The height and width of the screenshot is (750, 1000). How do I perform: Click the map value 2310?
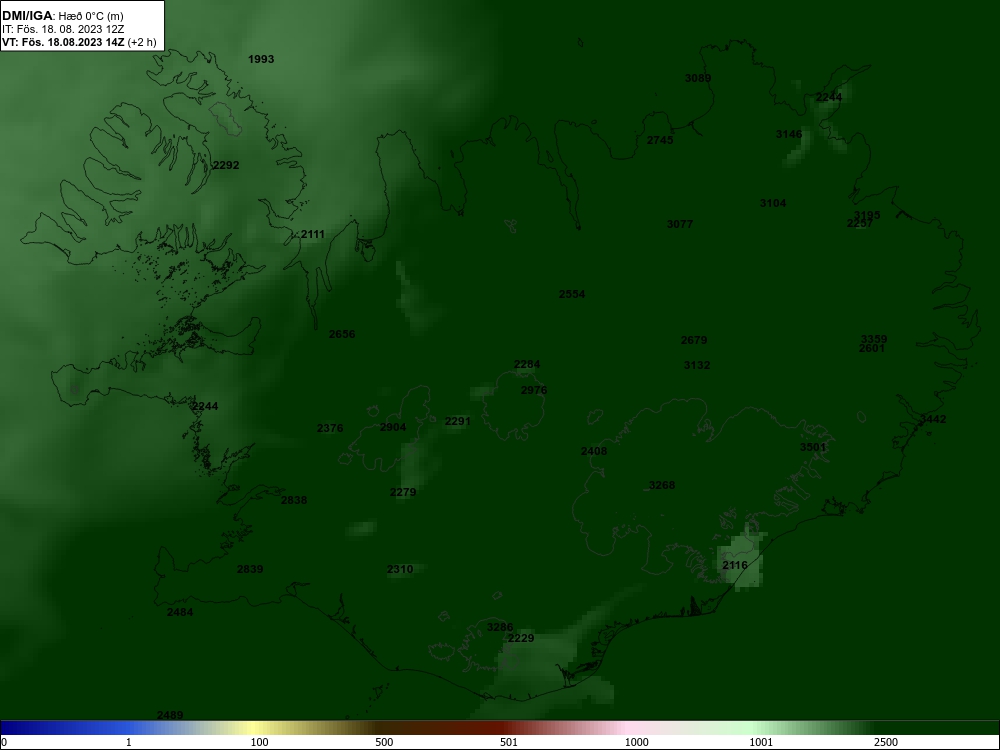[x=400, y=569]
